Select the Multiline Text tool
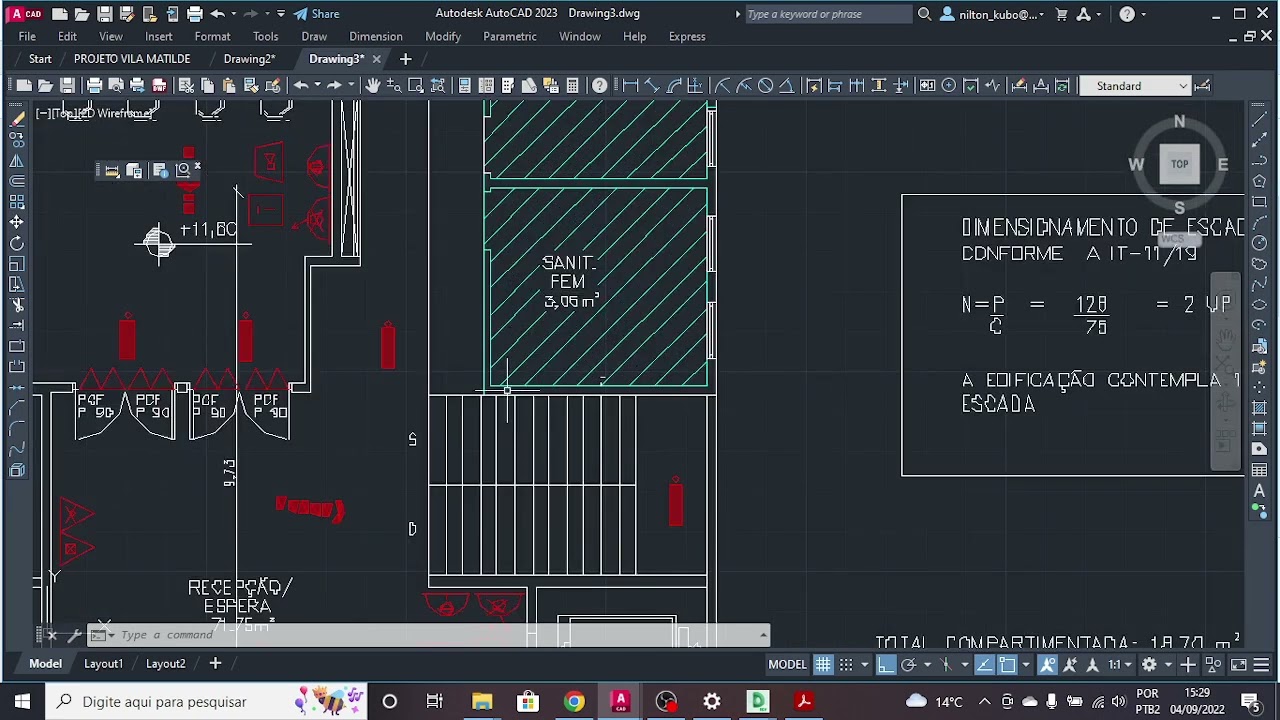The image size is (1280, 720). [x=1260, y=490]
